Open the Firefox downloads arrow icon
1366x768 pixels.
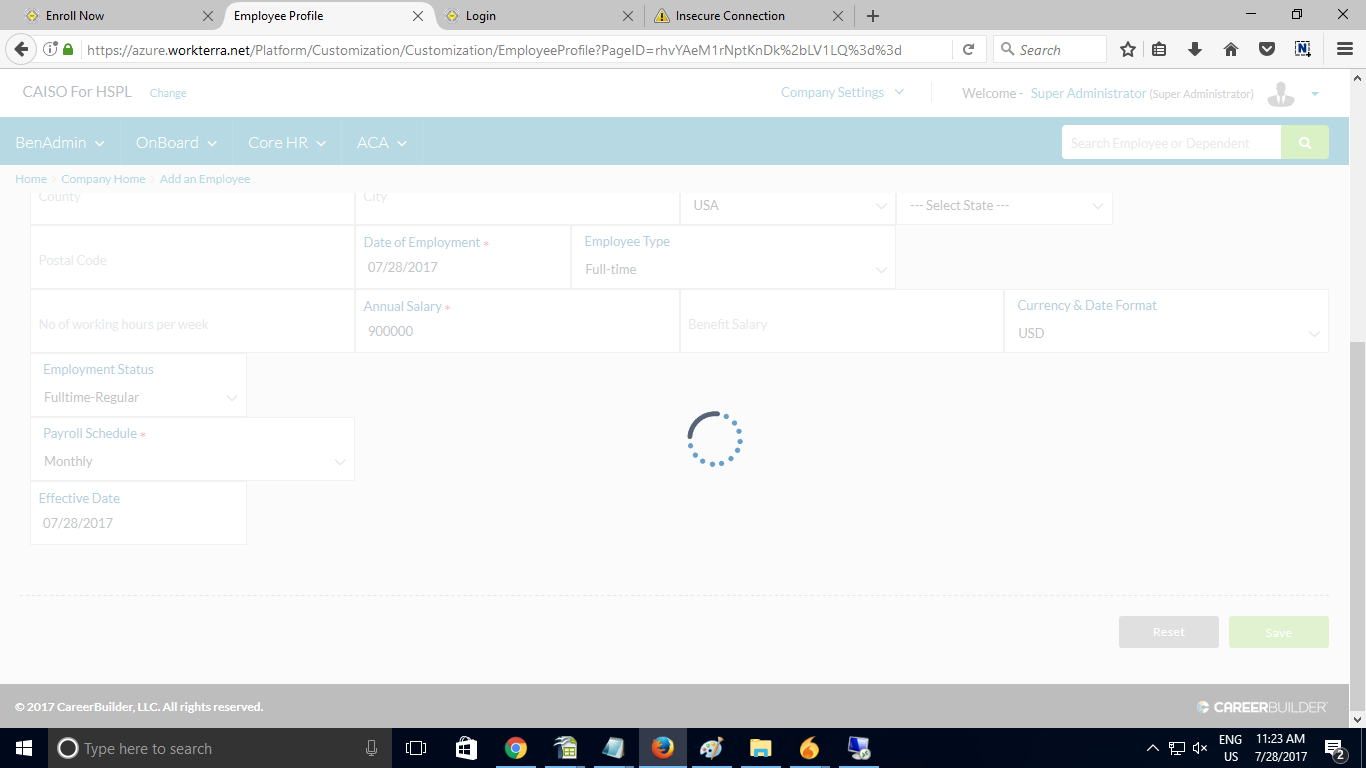(x=1195, y=50)
